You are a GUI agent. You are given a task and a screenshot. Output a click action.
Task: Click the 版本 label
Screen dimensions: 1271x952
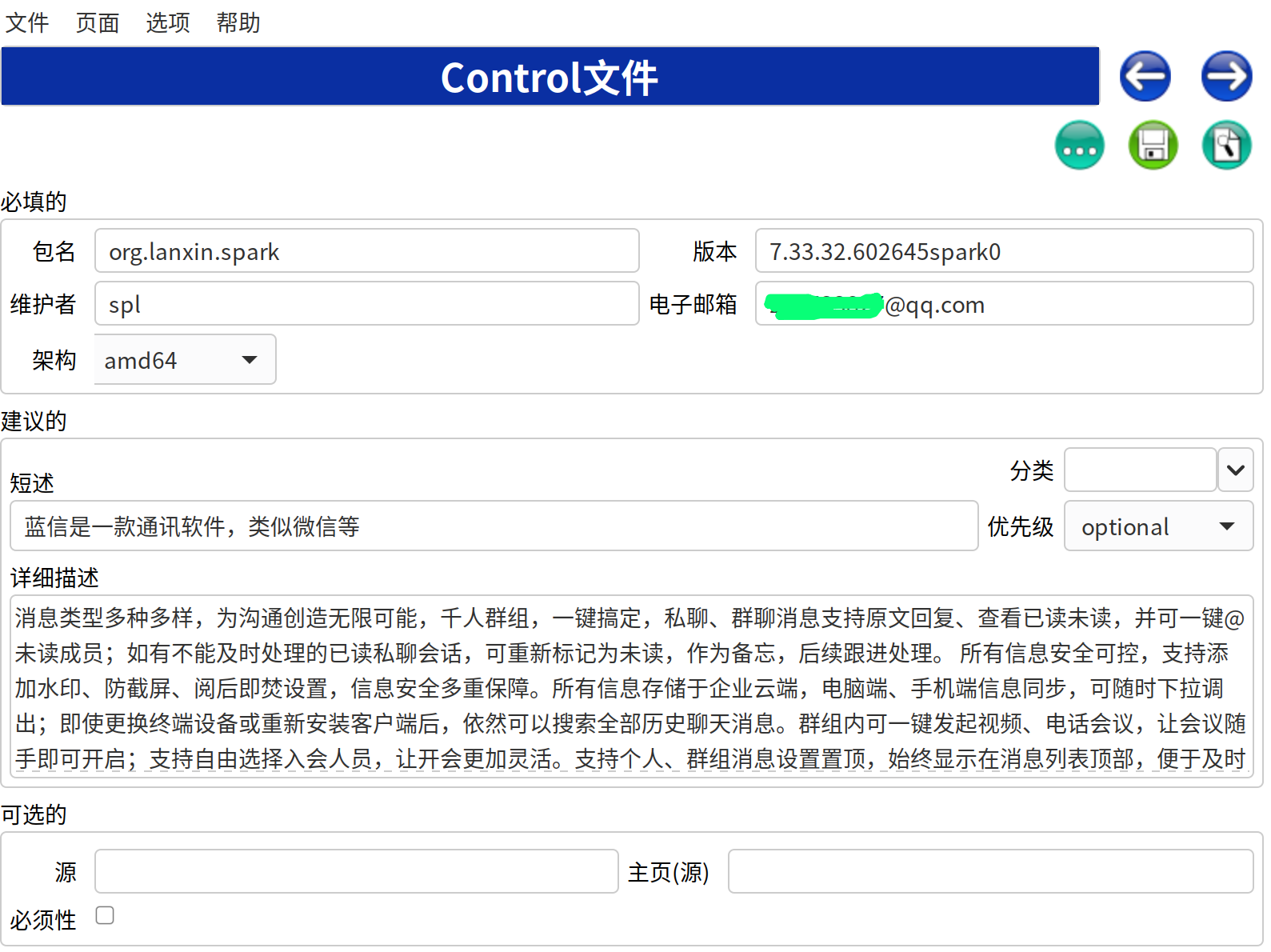click(715, 251)
